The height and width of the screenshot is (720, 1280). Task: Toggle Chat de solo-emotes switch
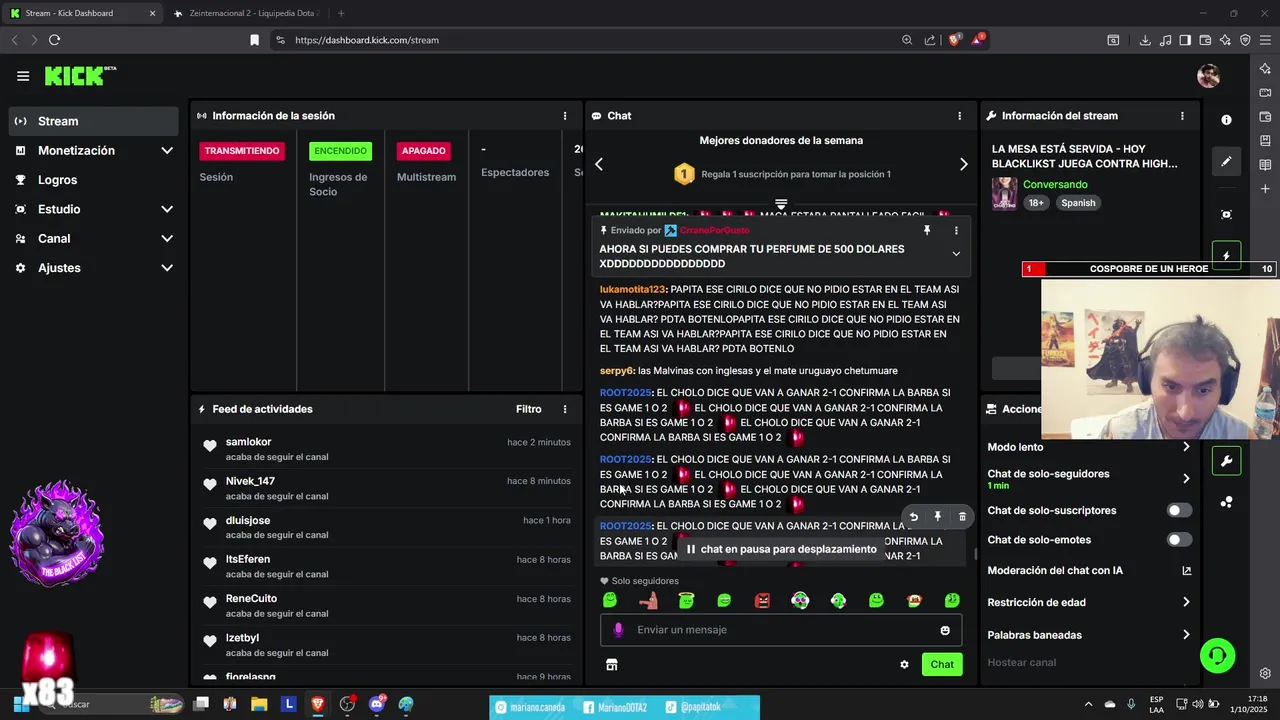pyautogui.click(x=1180, y=540)
